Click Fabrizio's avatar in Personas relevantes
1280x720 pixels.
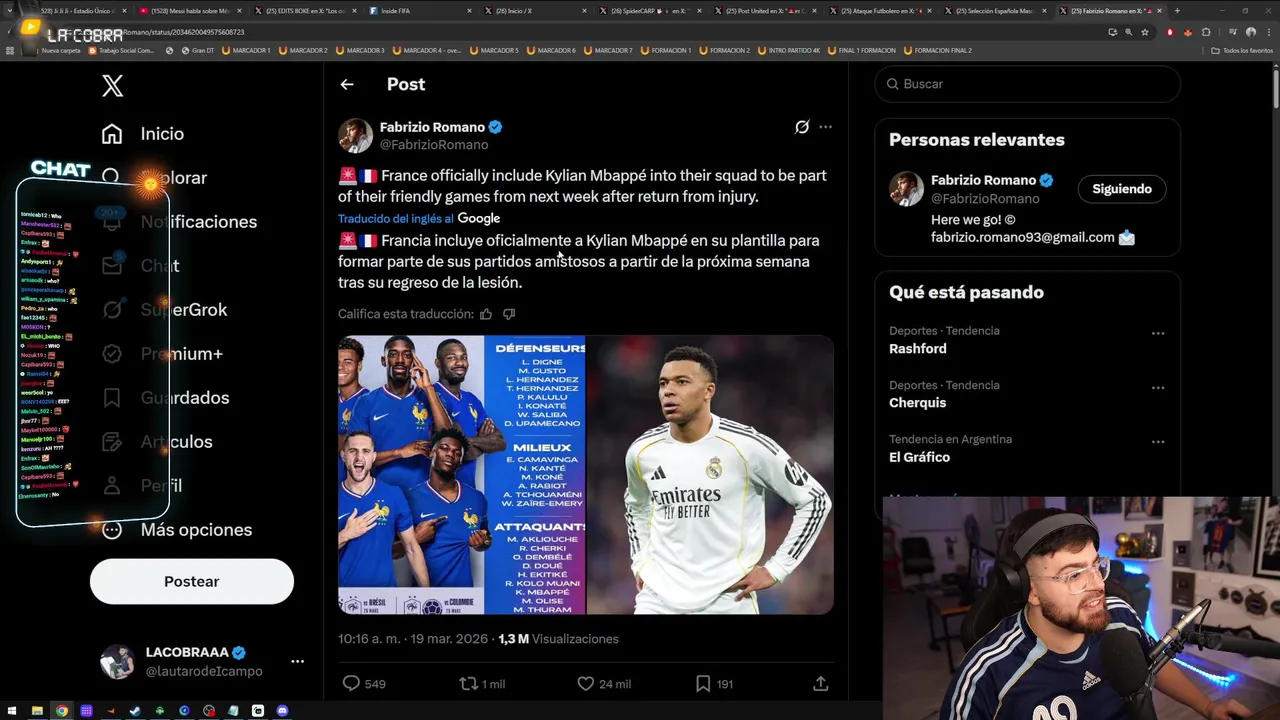[x=907, y=189]
